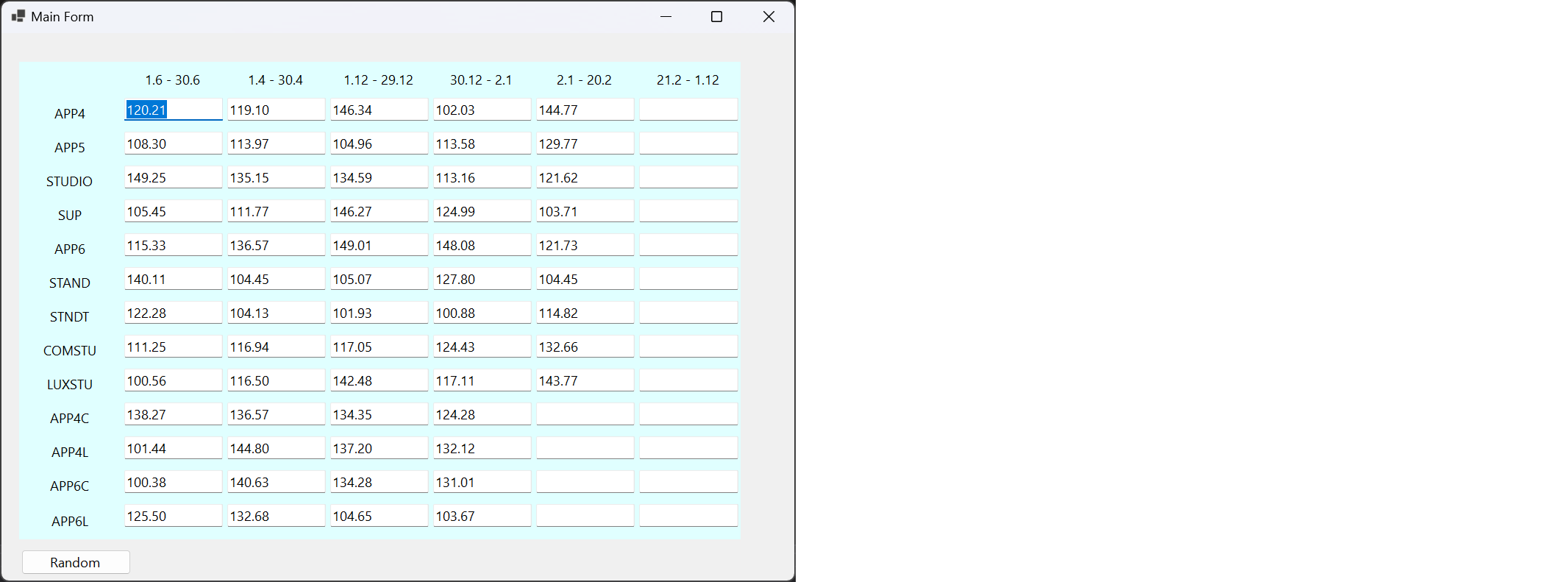Viewport: 1568px width, 582px height.
Task: Click the empty APP4C field under 2.1 - 20.2
Action: coord(585,414)
